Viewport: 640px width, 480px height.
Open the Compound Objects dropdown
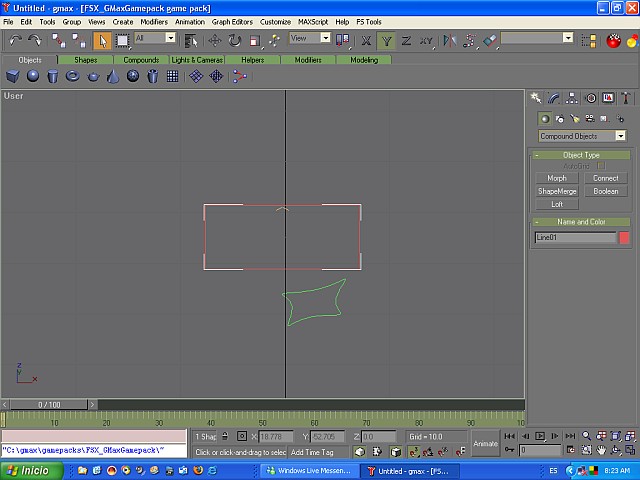[582, 136]
